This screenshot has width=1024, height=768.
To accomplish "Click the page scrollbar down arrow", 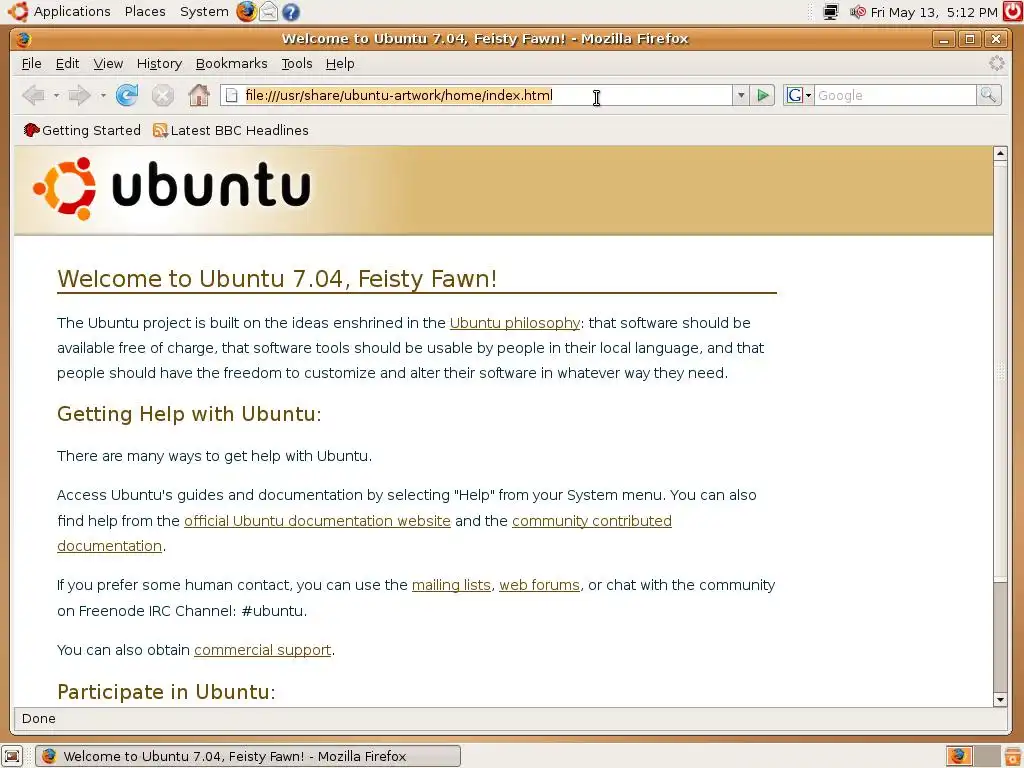I will (1000, 699).
